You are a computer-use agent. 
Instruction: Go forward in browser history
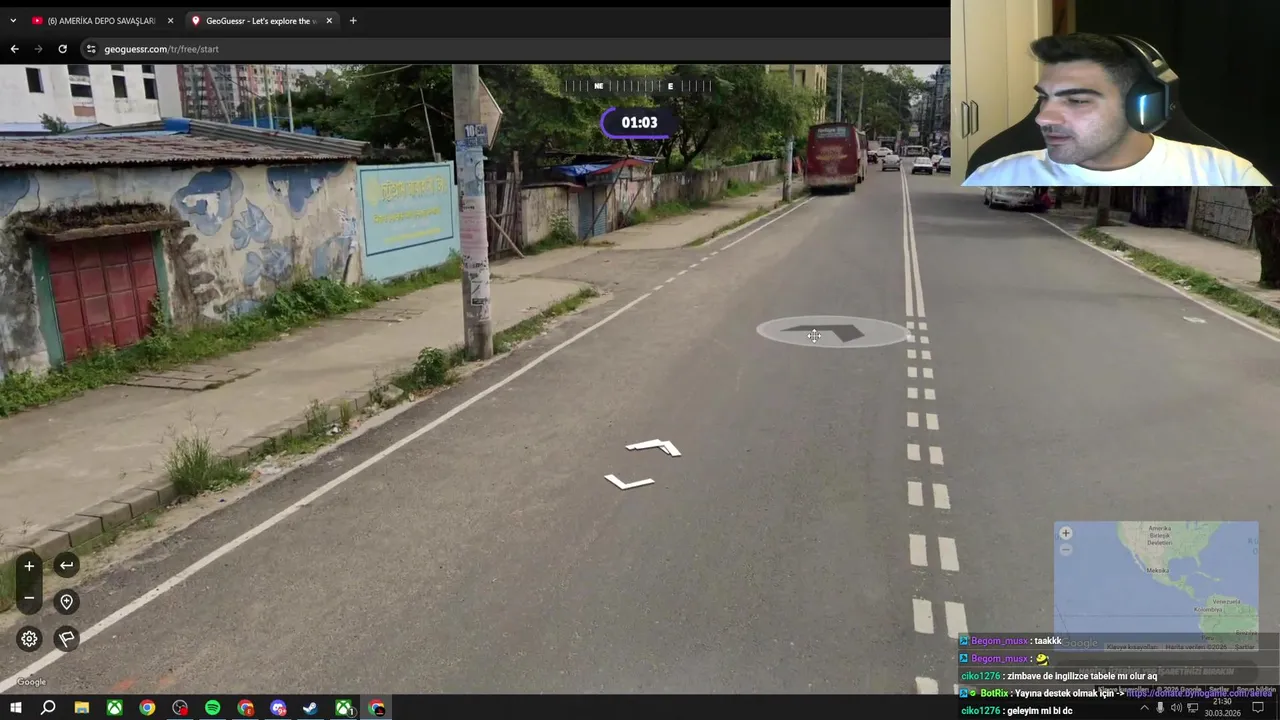(x=38, y=49)
